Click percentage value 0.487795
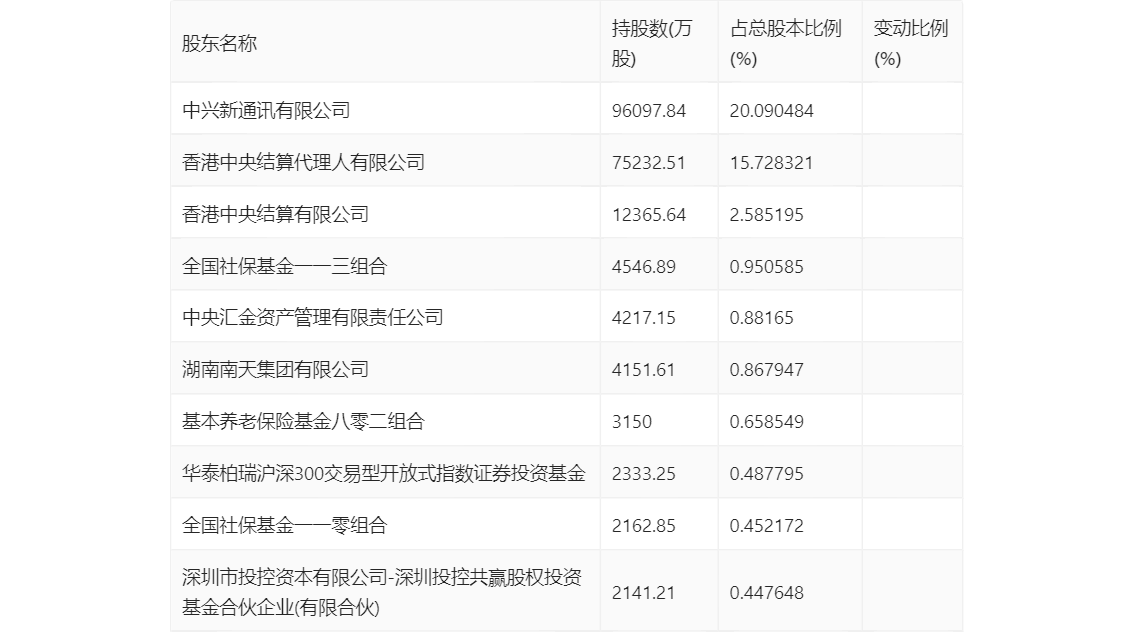 coord(767,474)
